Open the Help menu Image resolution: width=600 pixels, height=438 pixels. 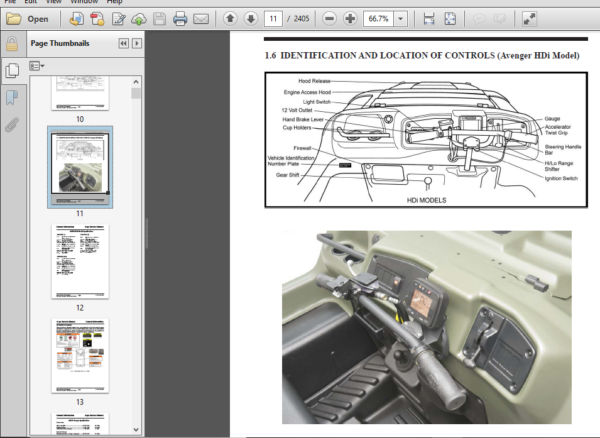114,2
